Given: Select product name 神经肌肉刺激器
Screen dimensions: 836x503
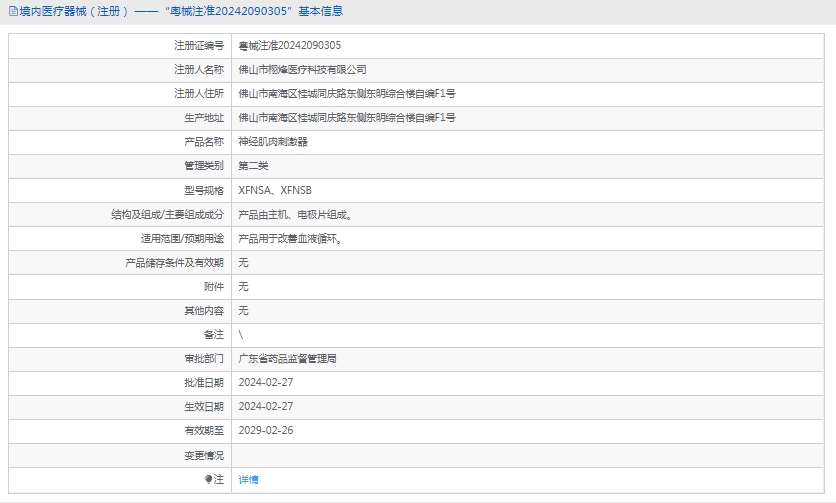Looking at the screenshot, I should pyautogui.click(x=273, y=142).
